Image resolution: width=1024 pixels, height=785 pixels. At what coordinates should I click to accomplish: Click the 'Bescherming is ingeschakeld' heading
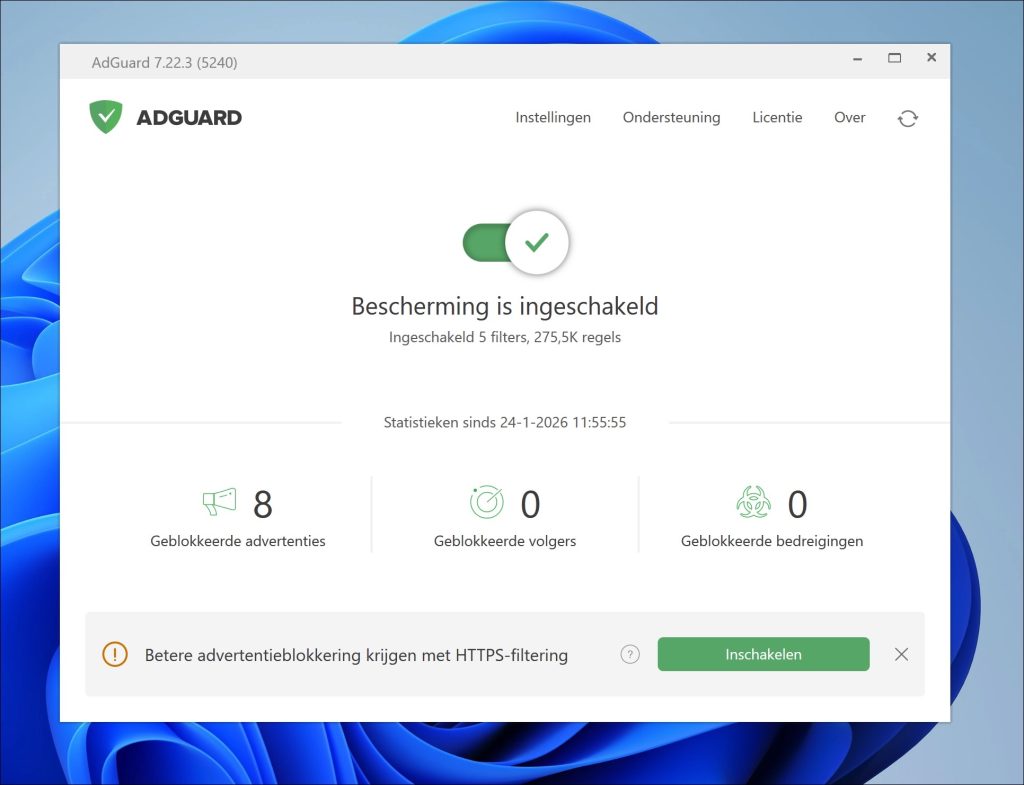[x=505, y=306]
